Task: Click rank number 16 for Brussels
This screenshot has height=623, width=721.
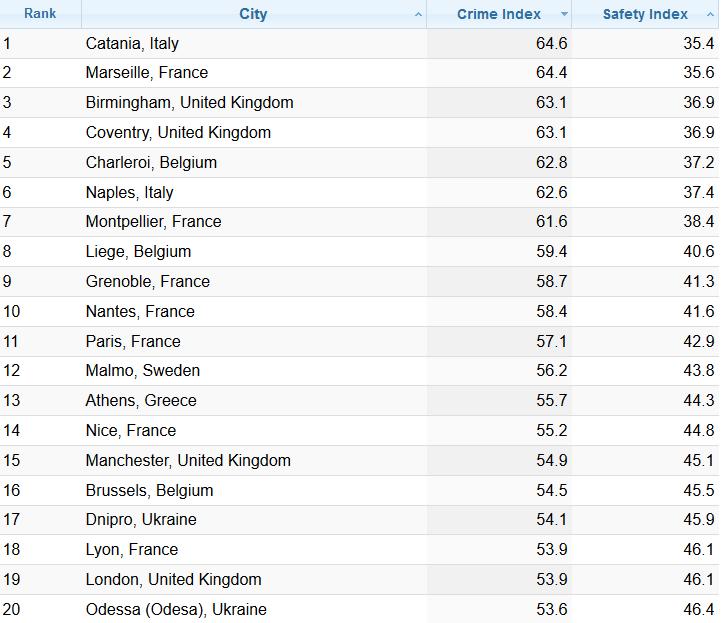Action: pyautogui.click(x=12, y=490)
